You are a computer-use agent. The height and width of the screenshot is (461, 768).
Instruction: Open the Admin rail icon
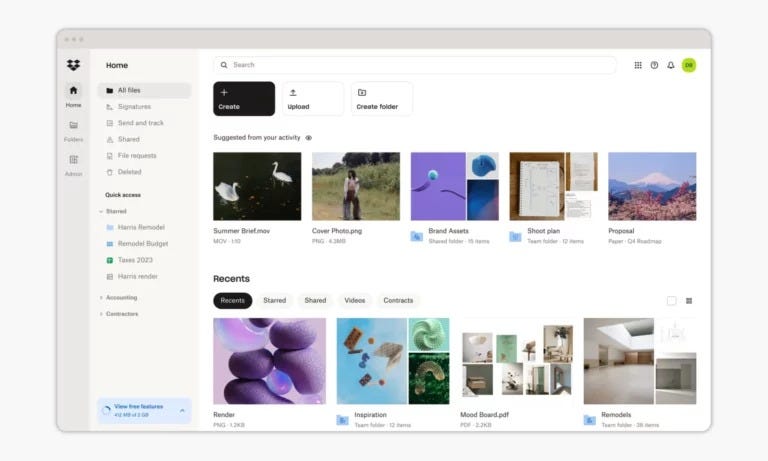click(73, 160)
